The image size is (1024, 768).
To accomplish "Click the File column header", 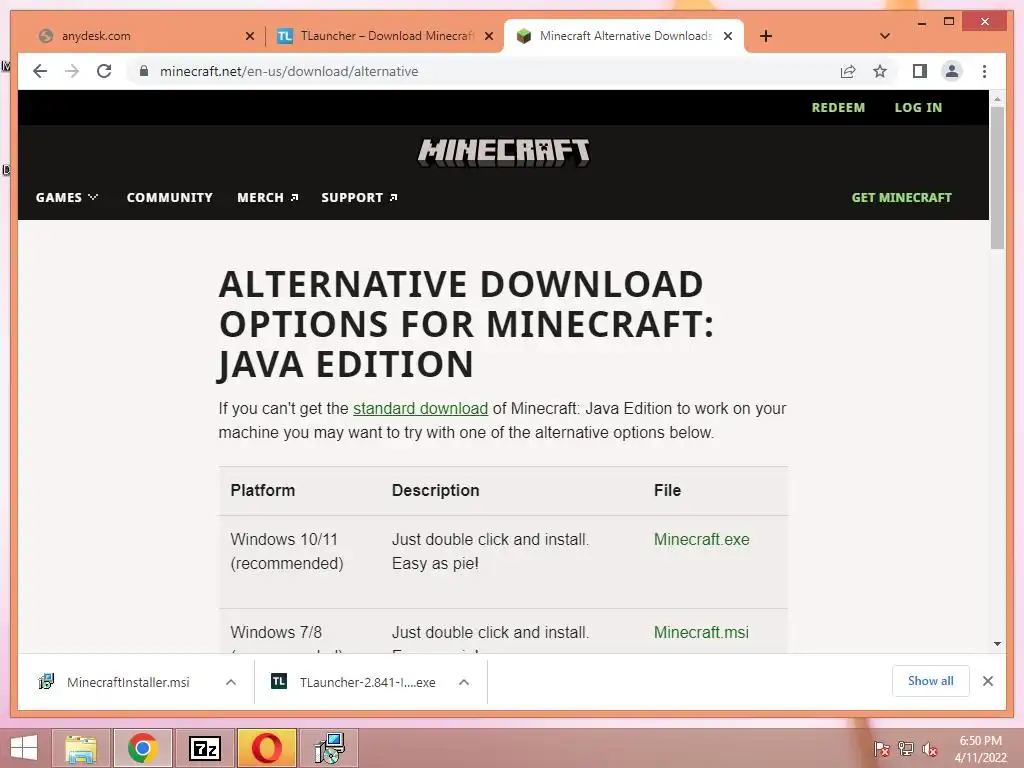I will pos(667,490).
